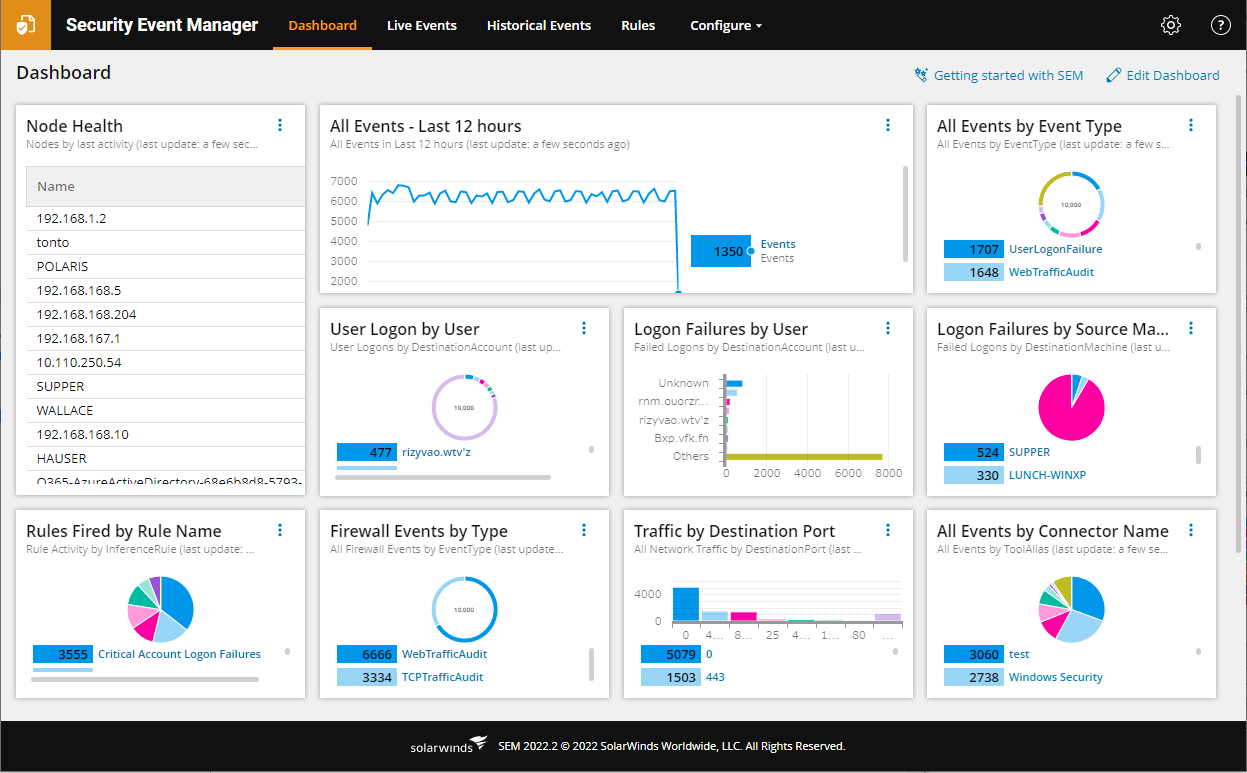
Task: Toggle the WebTrafficAudit legend in Firewall Events
Action: (x=444, y=654)
